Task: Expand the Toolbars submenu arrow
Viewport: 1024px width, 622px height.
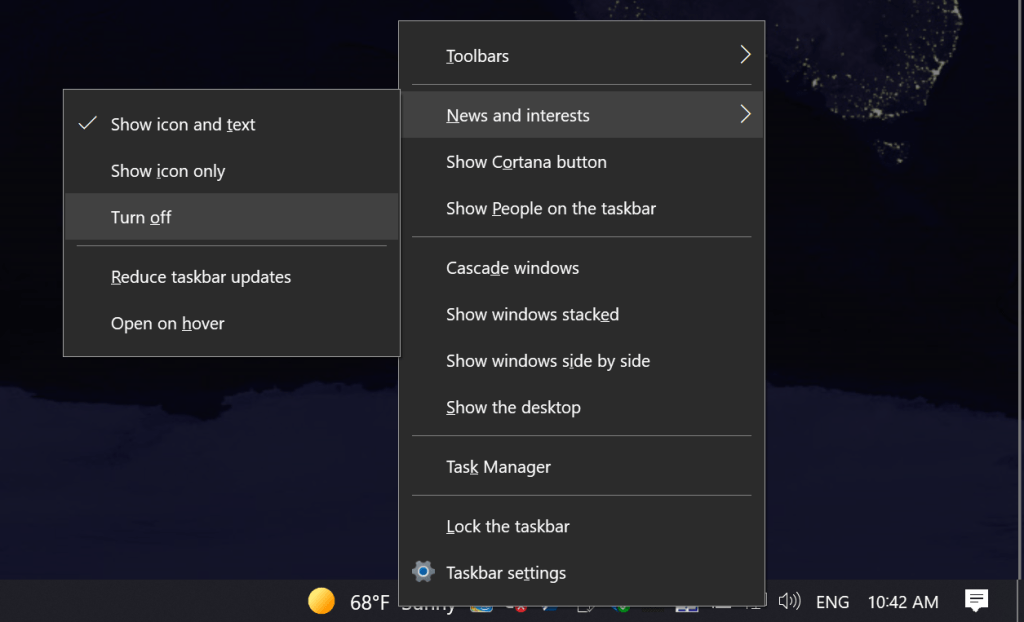Action: click(x=745, y=55)
